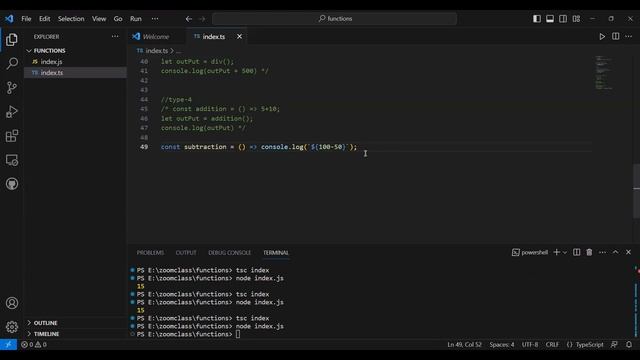Go to line via Ln 49, Col 52
Image resolution: width=640 pixels, height=360 pixels.
pyautogui.click(x=464, y=344)
